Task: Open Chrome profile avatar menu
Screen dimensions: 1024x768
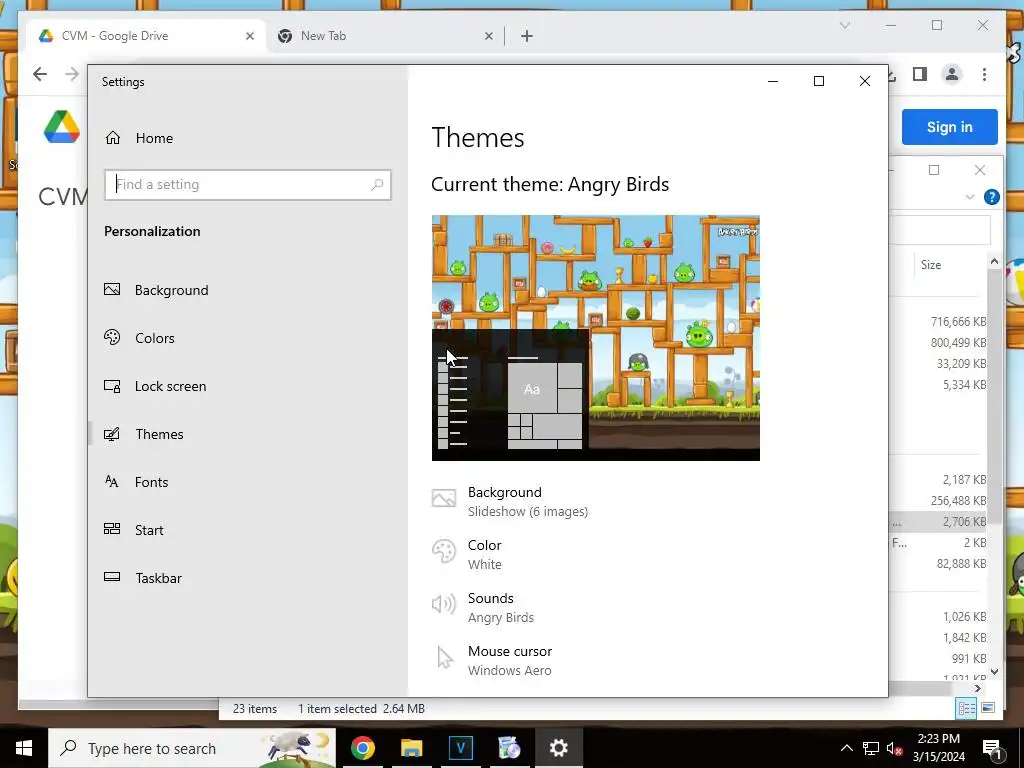Action: pyautogui.click(x=952, y=74)
